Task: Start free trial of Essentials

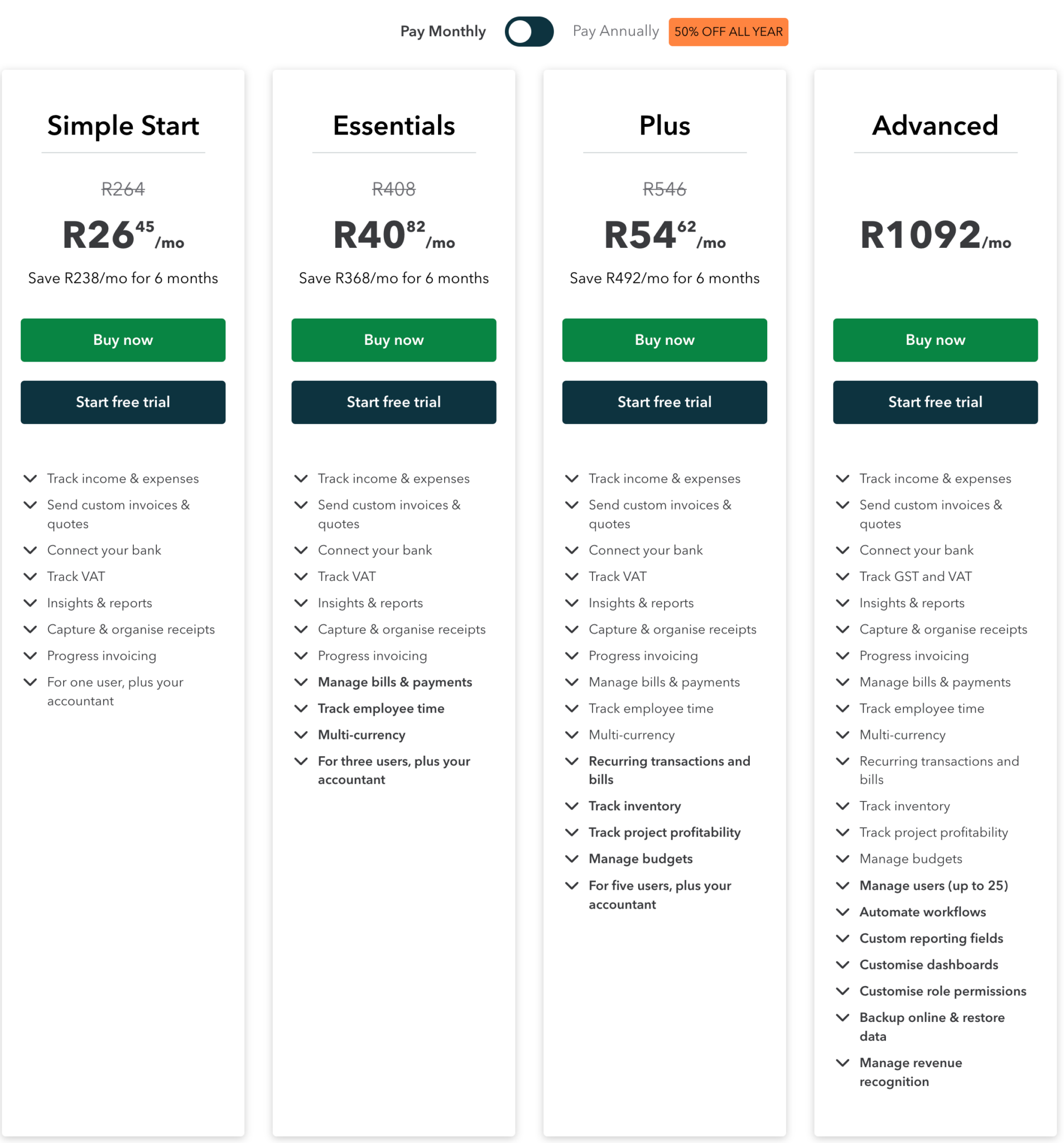Action: (393, 402)
